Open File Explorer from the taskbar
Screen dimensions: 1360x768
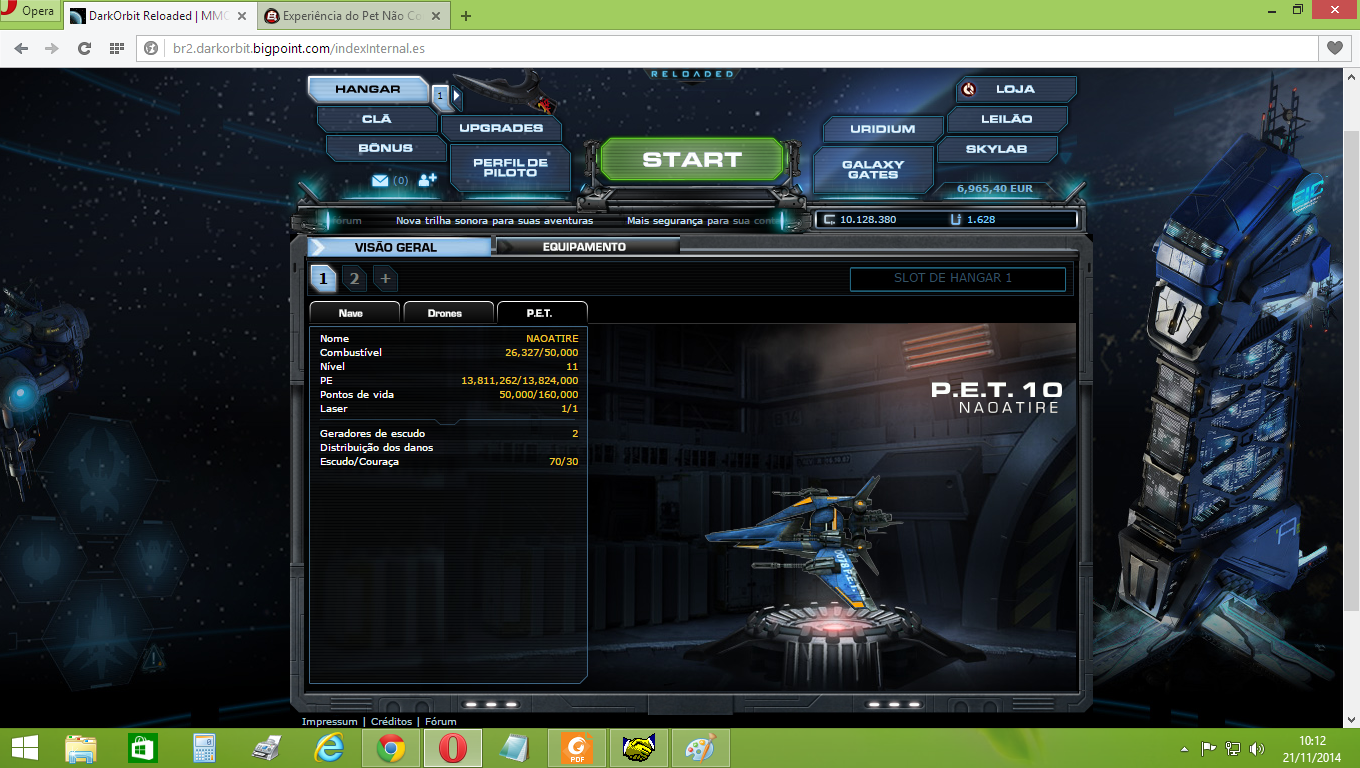pyautogui.click(x=81, y=748)
